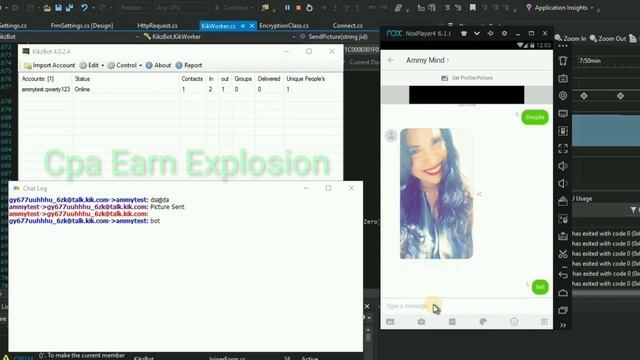The width and height of the screenshot is (640, 360).
Task: Switch to the Connect.cs tab
Action: click(x=347, y=26)
